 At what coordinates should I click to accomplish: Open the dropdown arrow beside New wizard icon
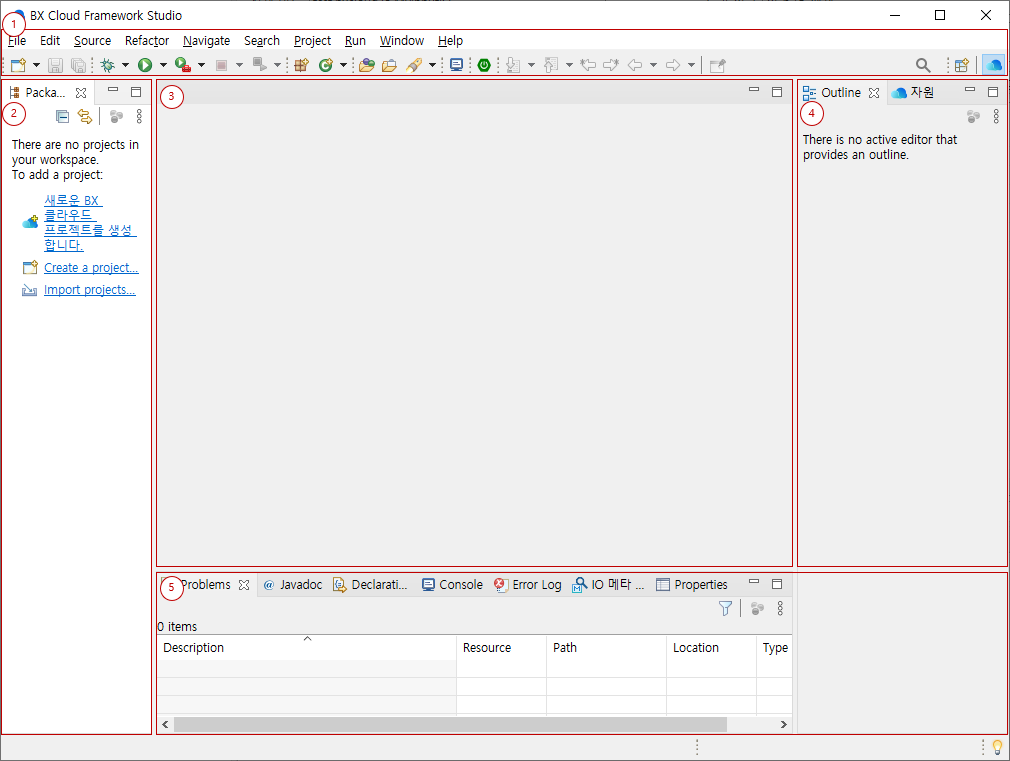(x=37, y=65)
